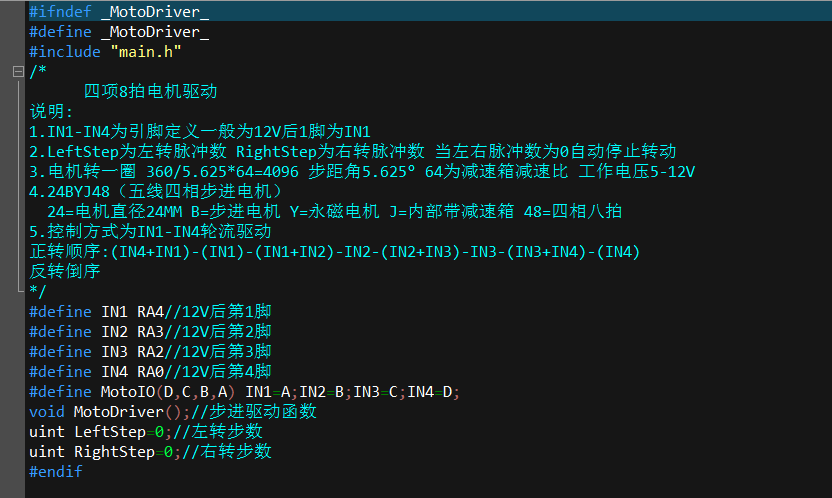Click the 说明: comment line

(x=52, y=111)
